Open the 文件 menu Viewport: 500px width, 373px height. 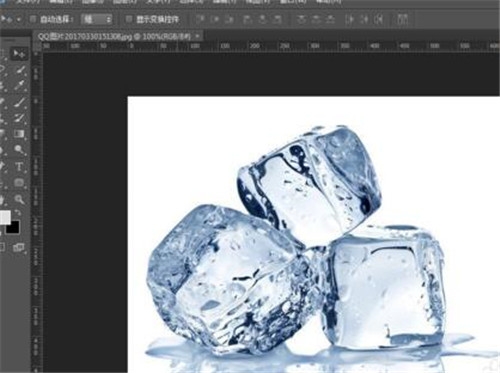point(28,2)
